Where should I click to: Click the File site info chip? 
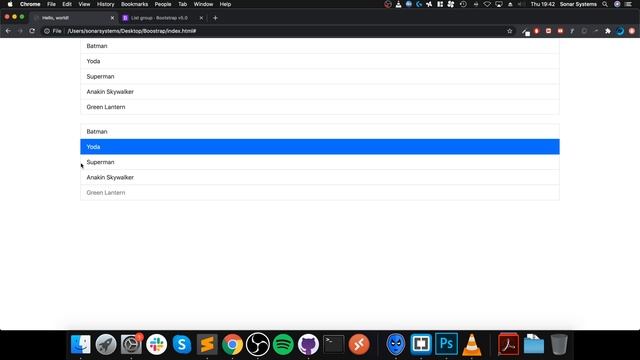pos(53,31)
